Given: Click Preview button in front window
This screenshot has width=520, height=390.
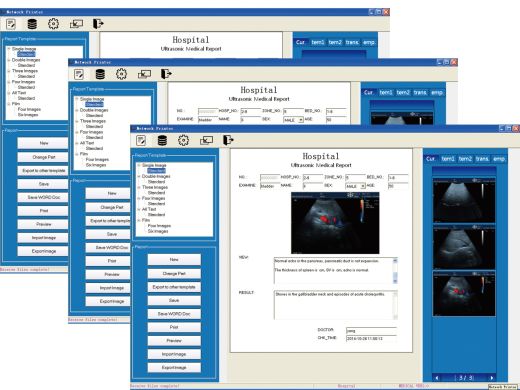Looking at the screenshot, I should tap(174, 341).
